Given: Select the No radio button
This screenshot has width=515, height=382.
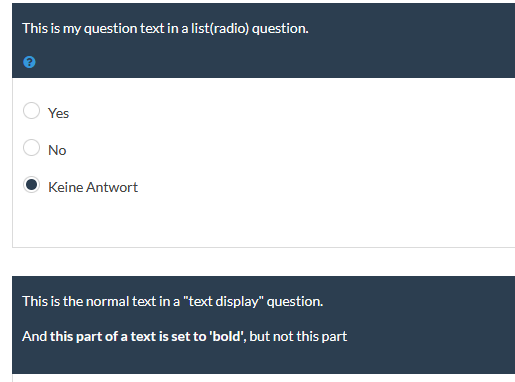Looking at the screenshot, I should [31, 148].
